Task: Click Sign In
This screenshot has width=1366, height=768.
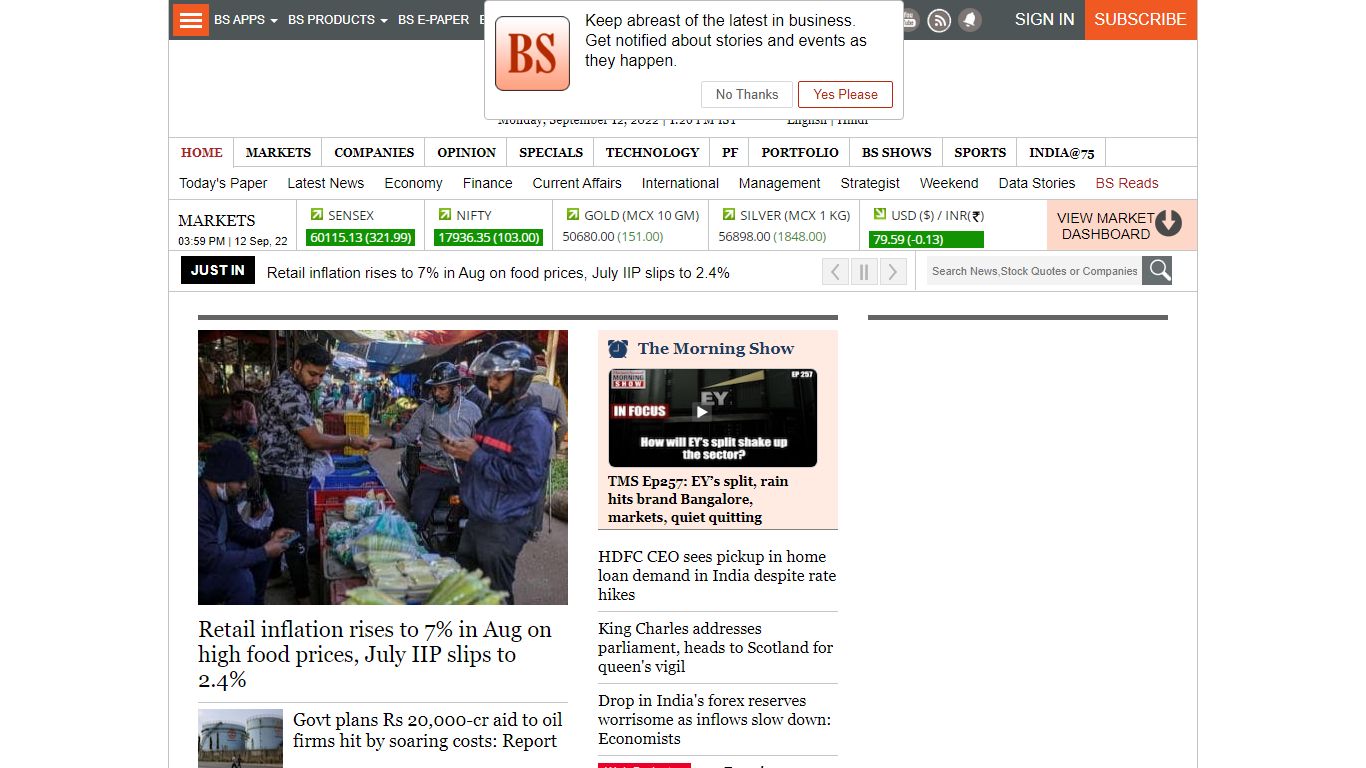Action: pyautogui.click(x=1044, y=20)
